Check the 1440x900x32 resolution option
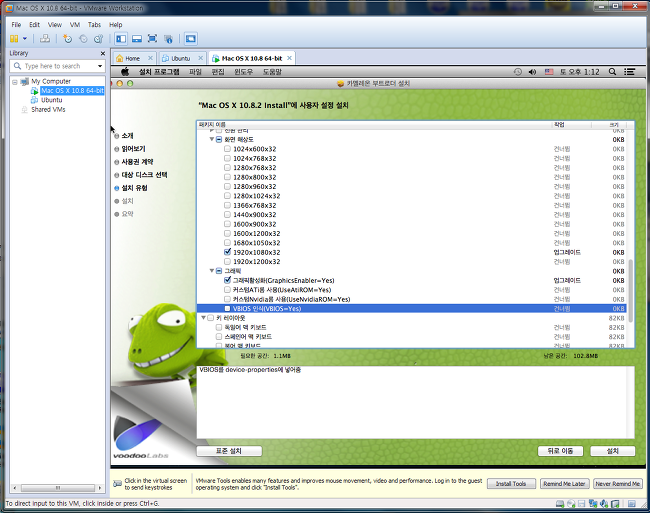The image size is (650, 513). (x=227, y=215)
